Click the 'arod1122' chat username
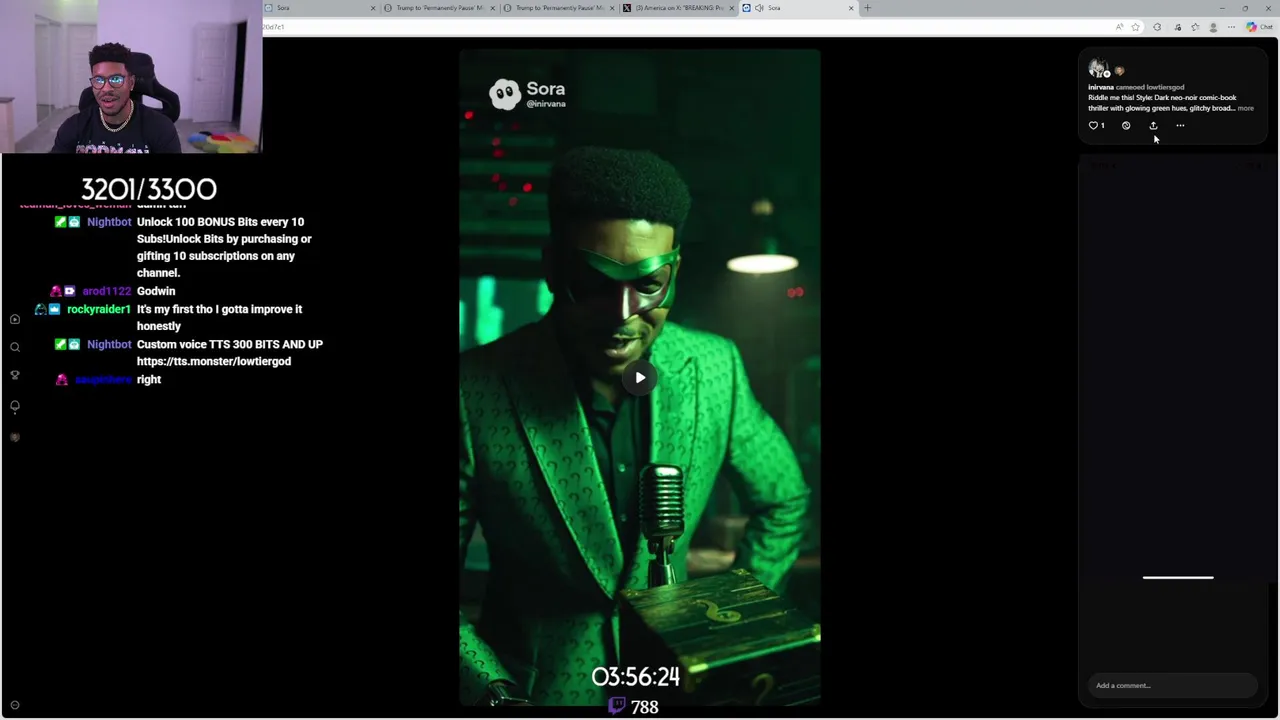 (107, 291)
